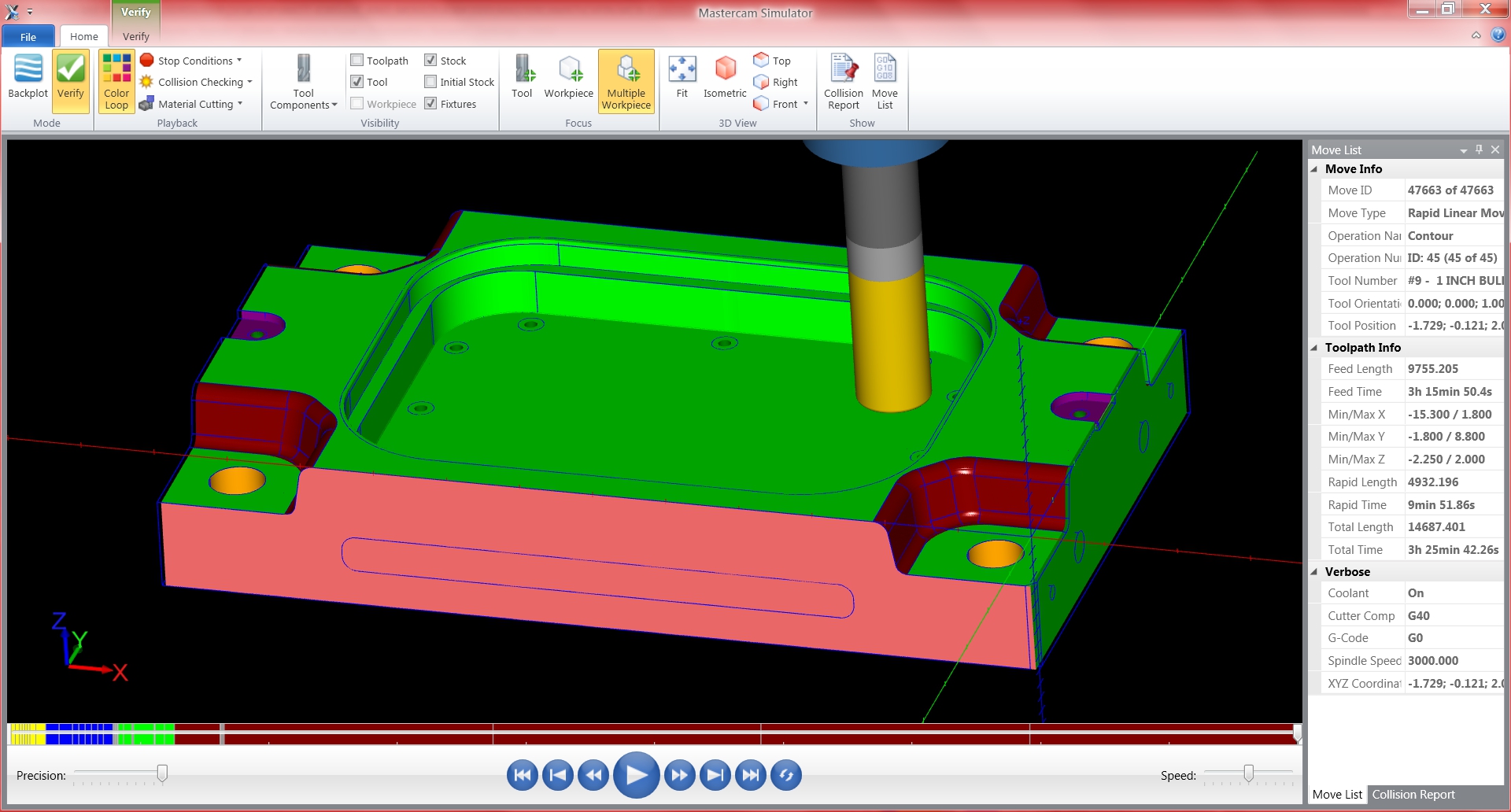Toggle loop playback button
The image size is (1511, 812).
[x=786, y=775]
